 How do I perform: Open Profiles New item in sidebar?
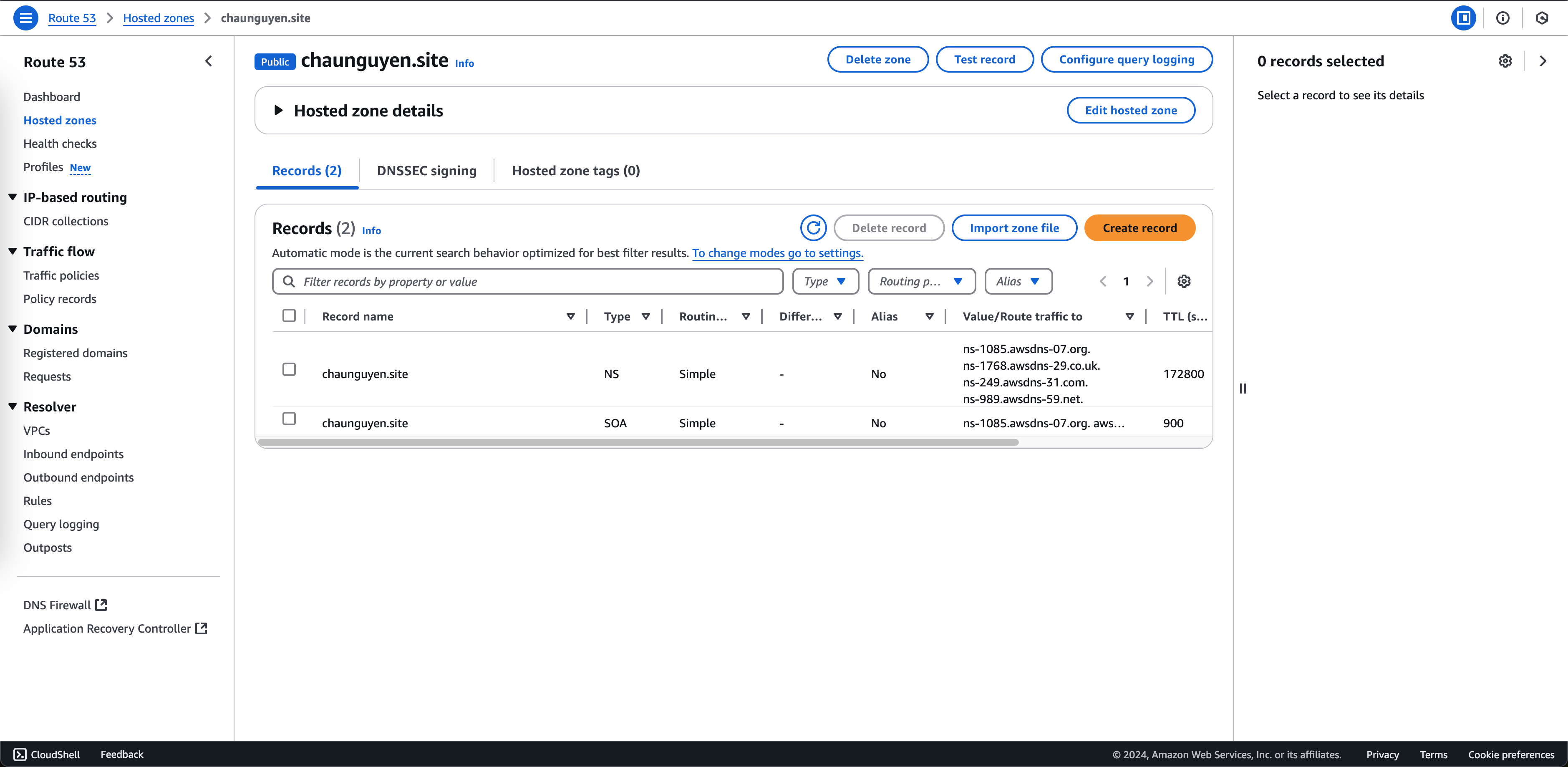tap(57, 167)
